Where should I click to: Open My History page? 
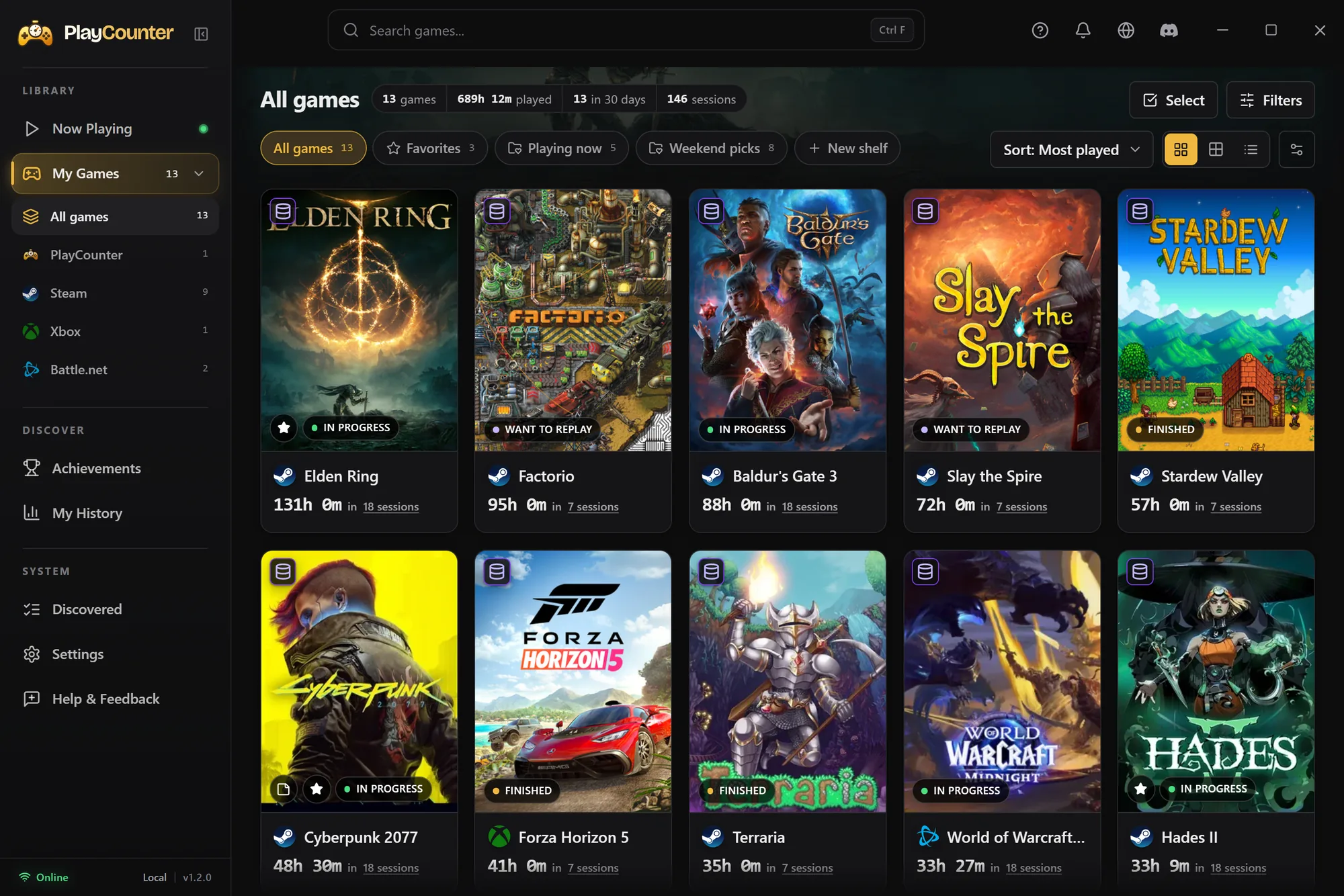point(115,513)
